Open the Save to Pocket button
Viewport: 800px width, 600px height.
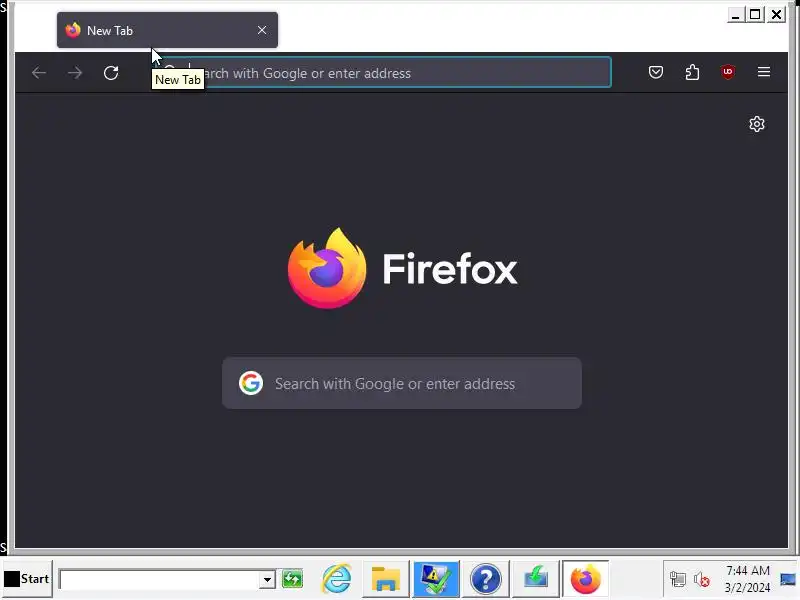point(656,72)
